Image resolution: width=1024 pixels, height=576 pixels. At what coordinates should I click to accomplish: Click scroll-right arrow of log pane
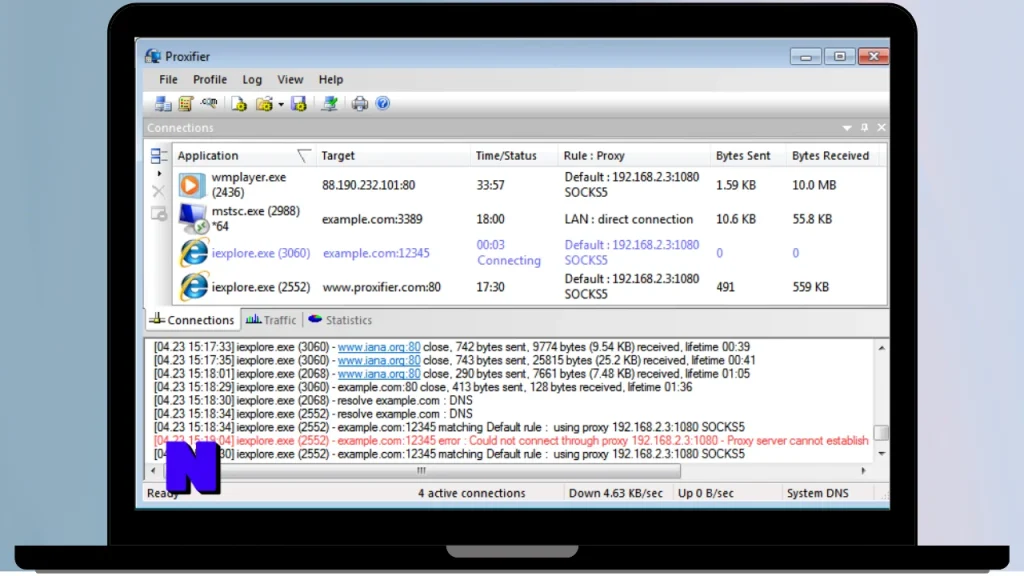[863, 471]
